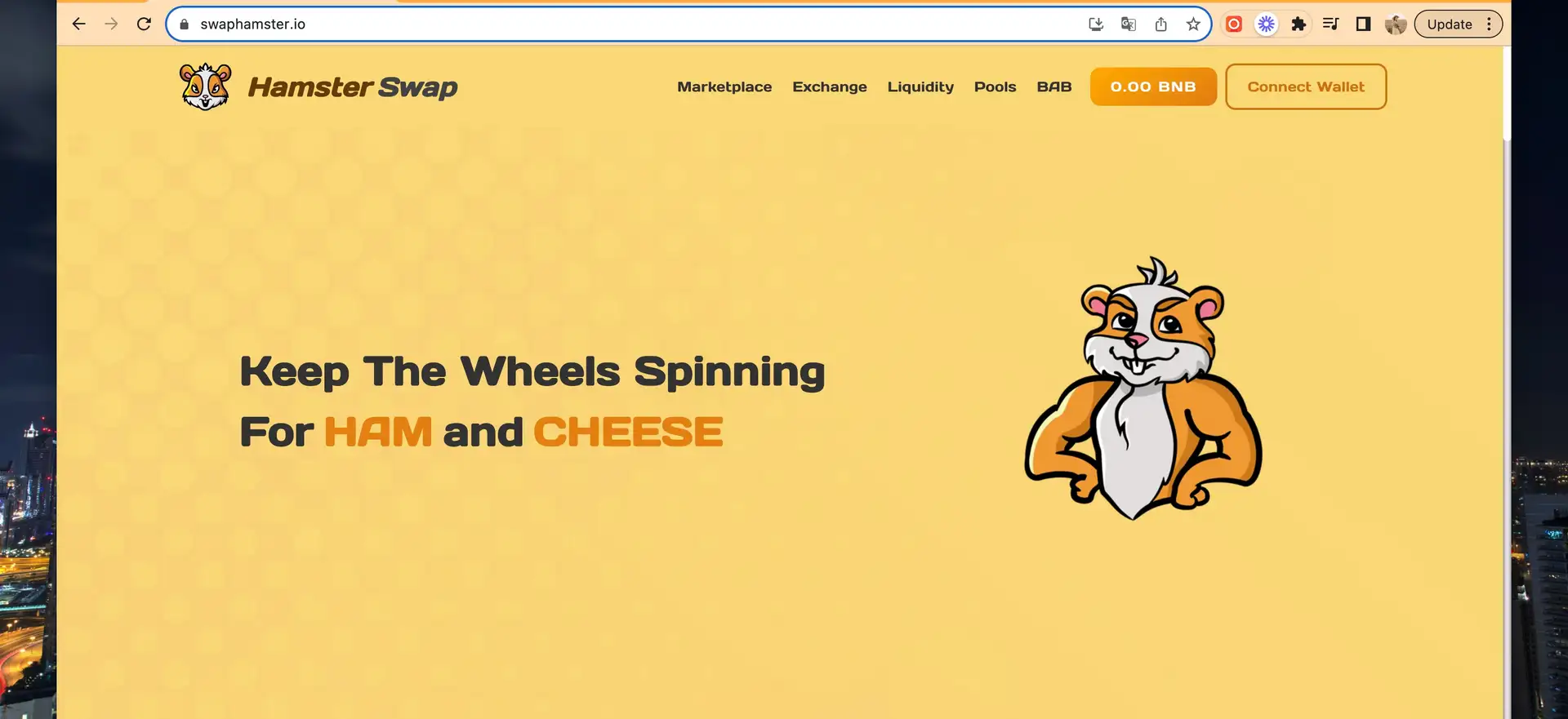This screenshot has width=1568, height=719.
Task: Open the media control playlist icon
Action: [x=1330, y=24]
